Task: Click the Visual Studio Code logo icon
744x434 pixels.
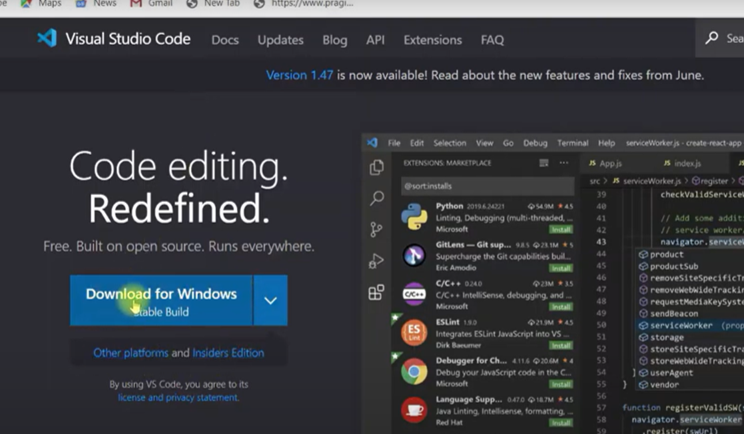Action: point(47,39)
